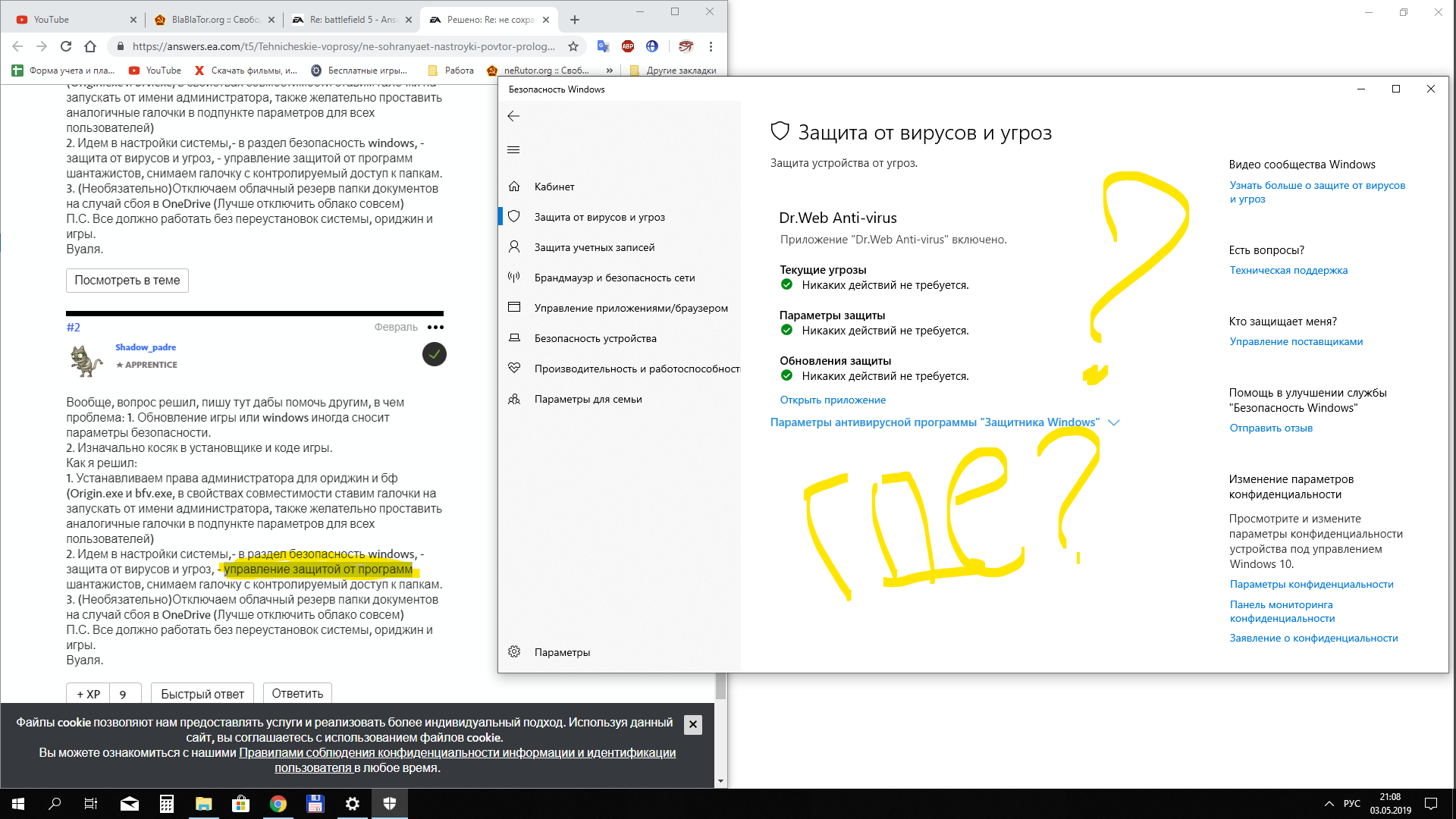The height and width of the screenshot is (819, 1456).
Task: Open Управление поставщиками link
Action: [x=1295, y=341]
